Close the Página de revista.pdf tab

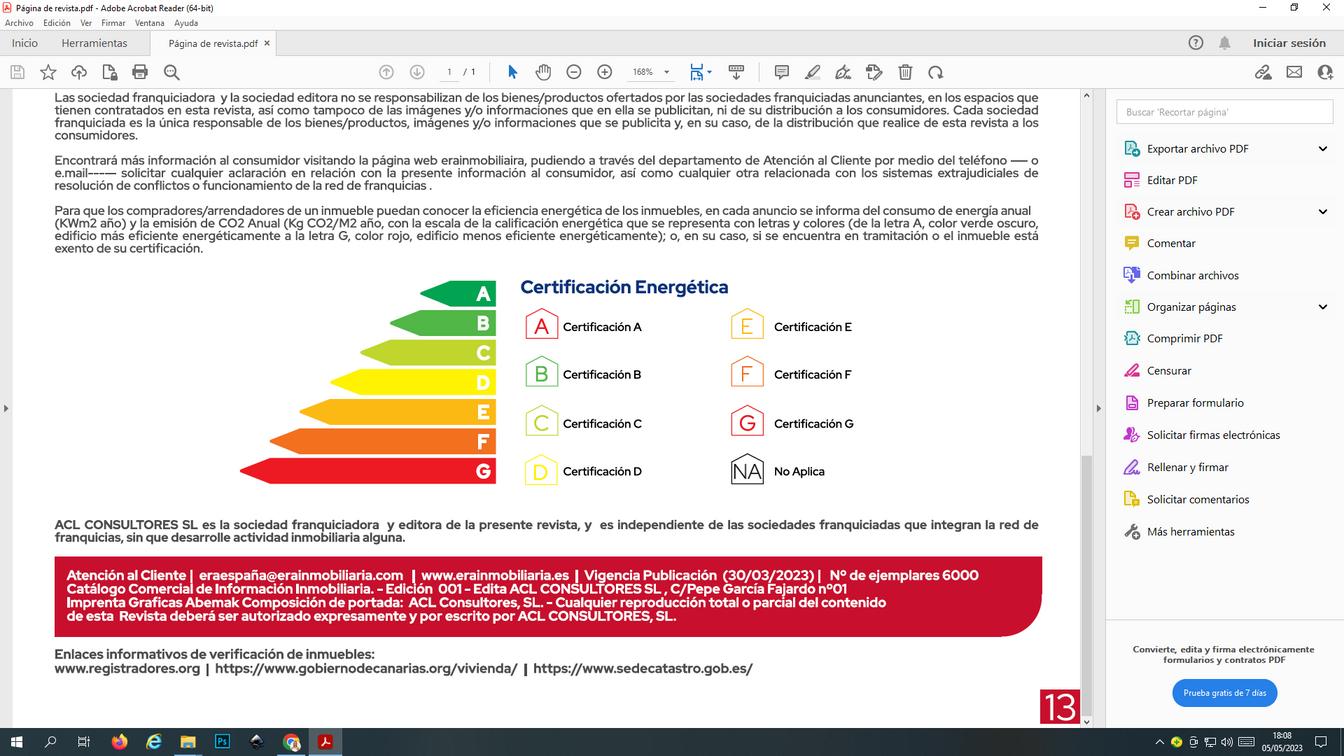pyautogui.click(x=267, y=43)
